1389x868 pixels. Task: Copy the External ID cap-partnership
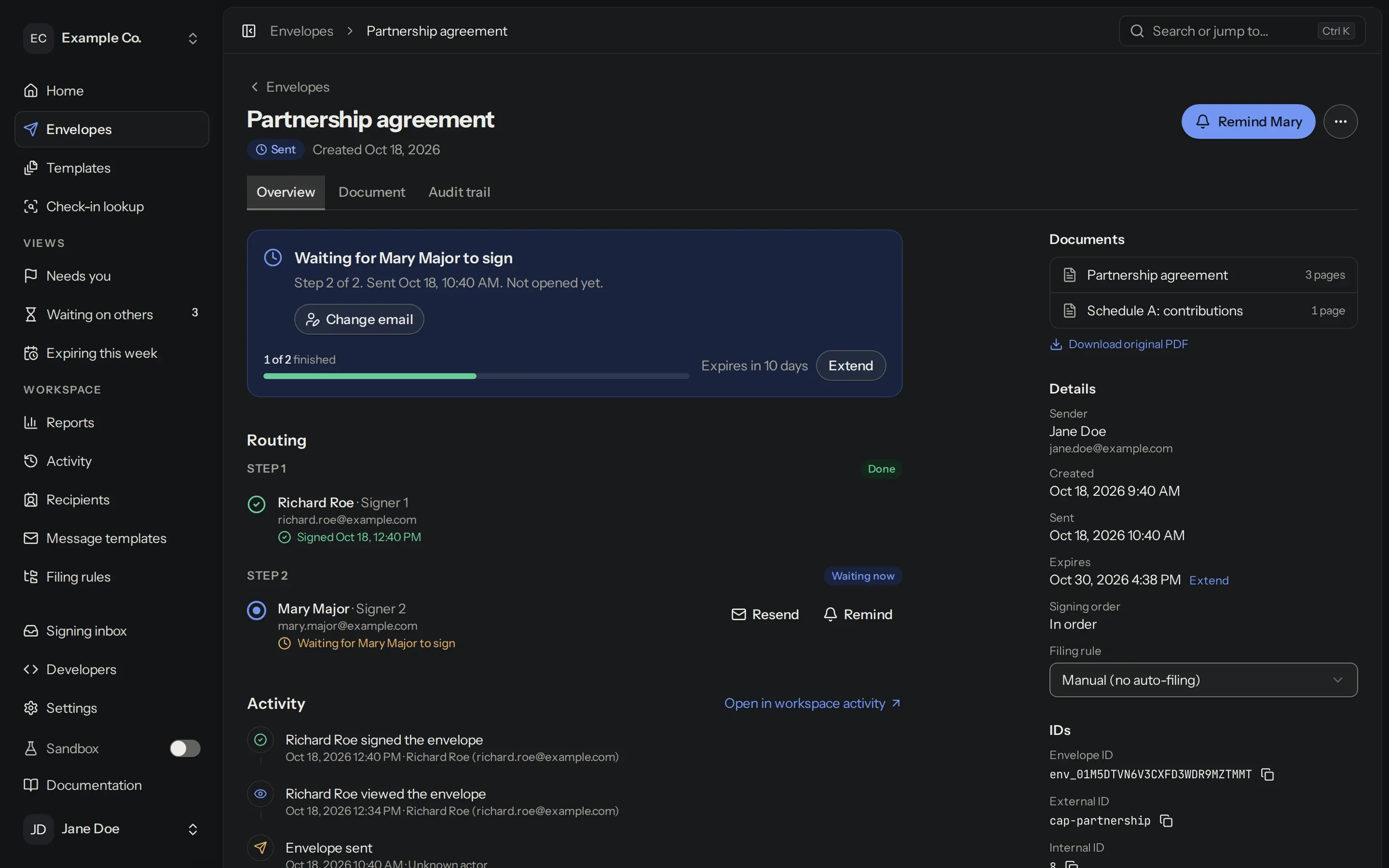point(1166,821)
